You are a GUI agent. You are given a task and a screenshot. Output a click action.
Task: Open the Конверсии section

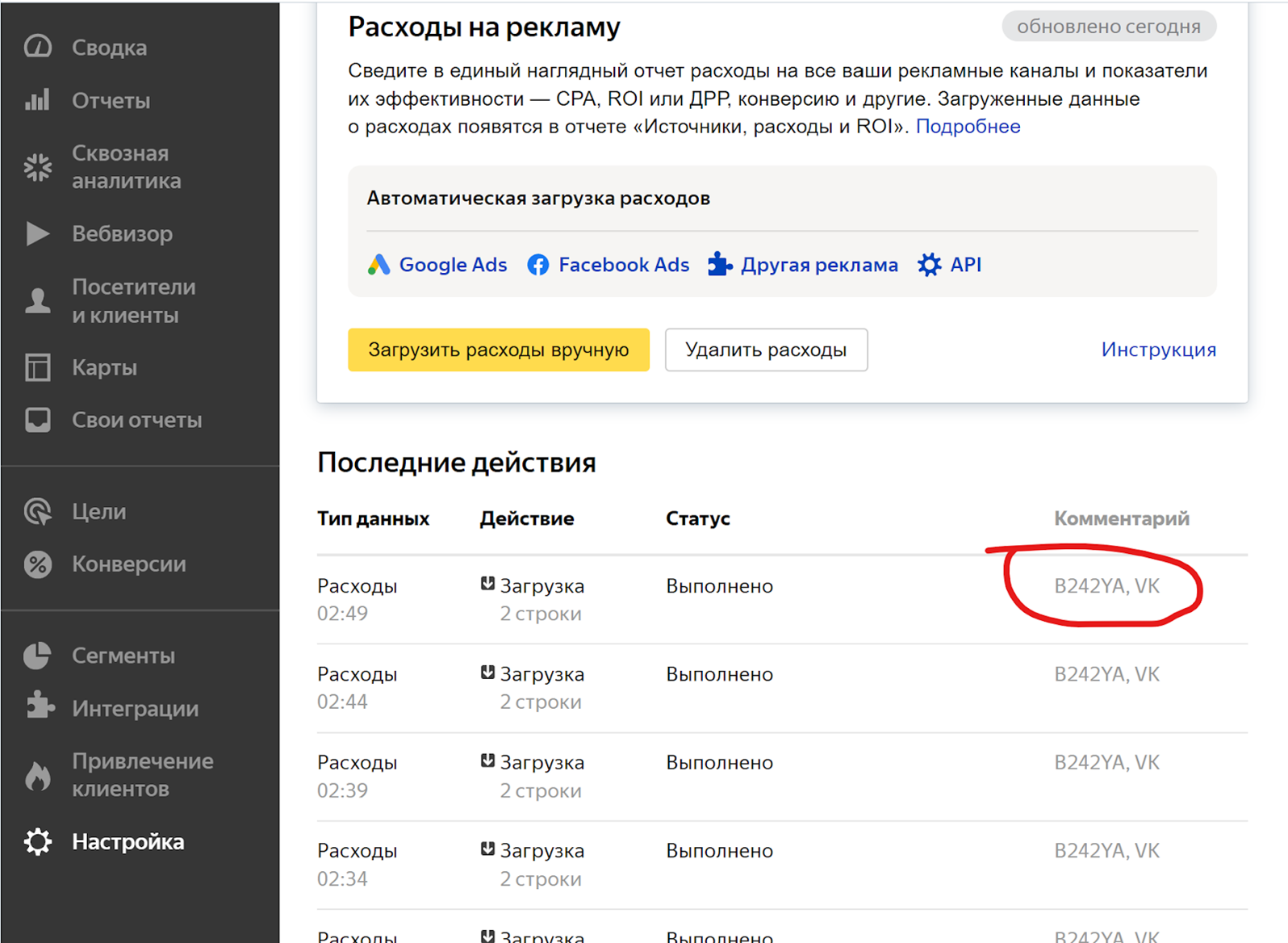(x=129, y=564)
